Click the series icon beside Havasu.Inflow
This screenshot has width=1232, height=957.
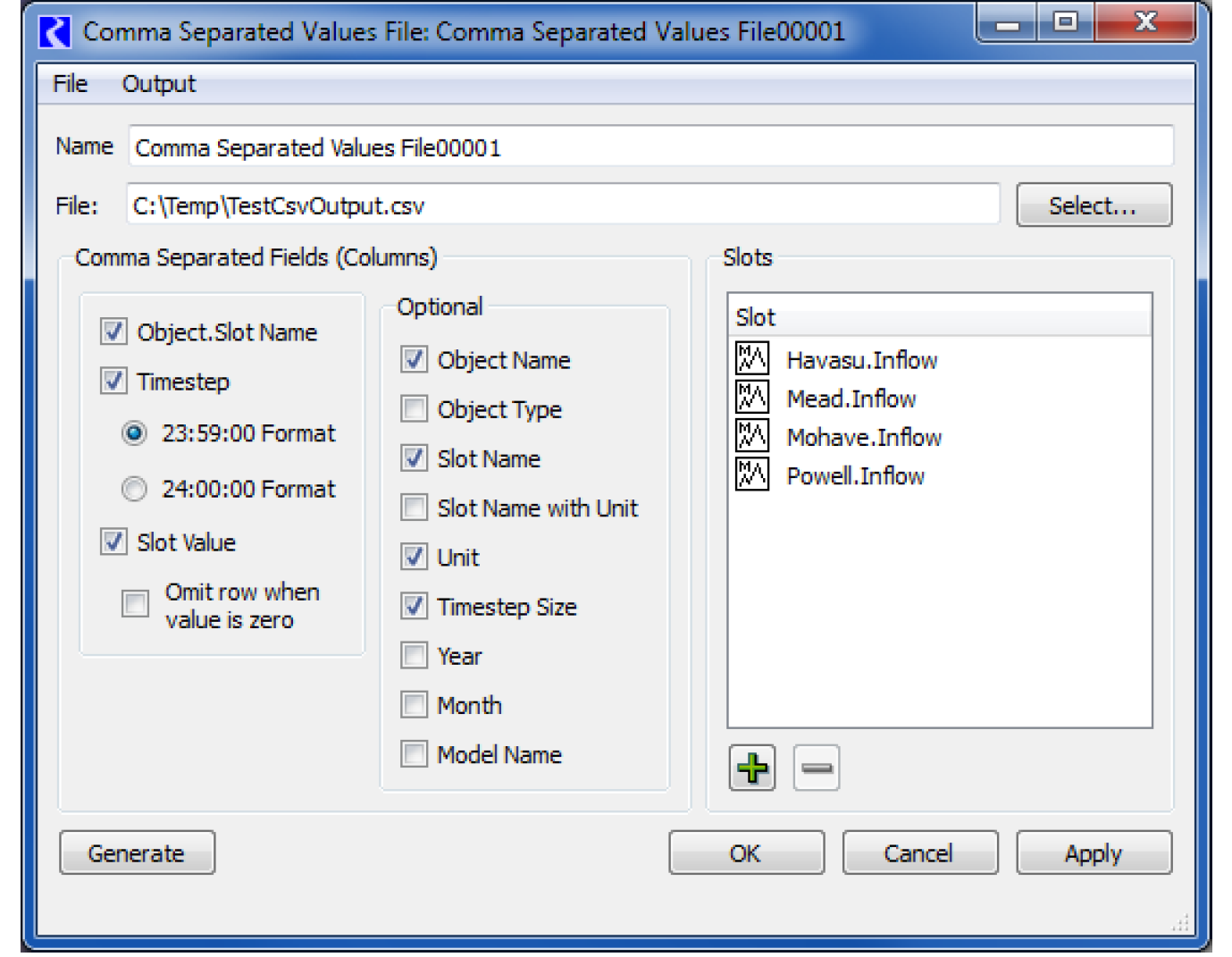(x=751, y=359)
